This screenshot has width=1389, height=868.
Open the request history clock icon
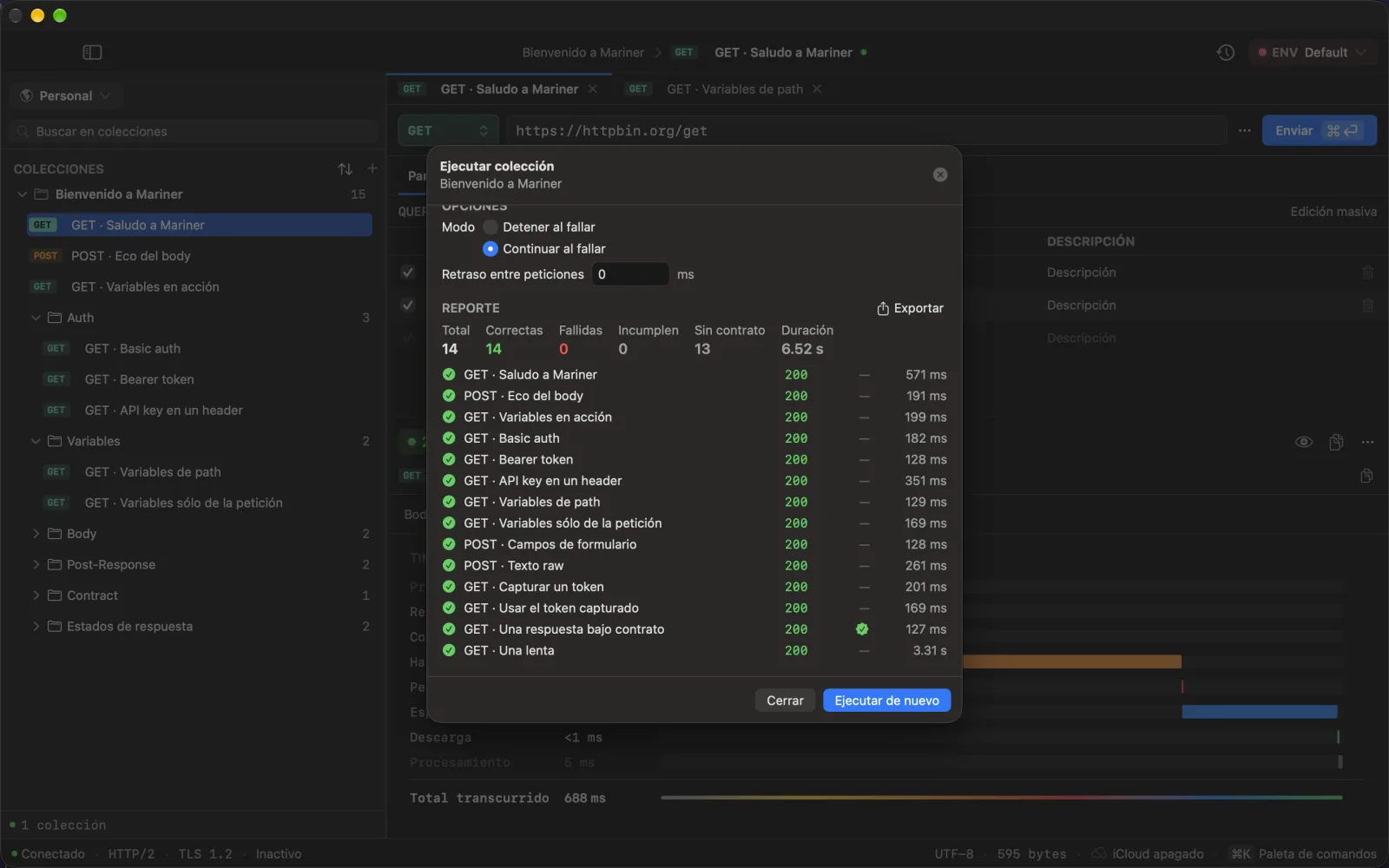pyautogui.click(x=1225, y=52)
